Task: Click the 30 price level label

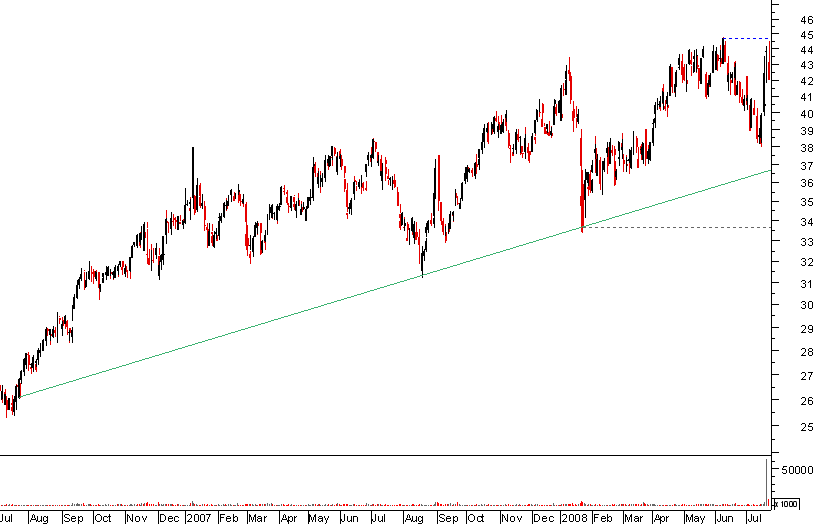Action: point(807,305)
